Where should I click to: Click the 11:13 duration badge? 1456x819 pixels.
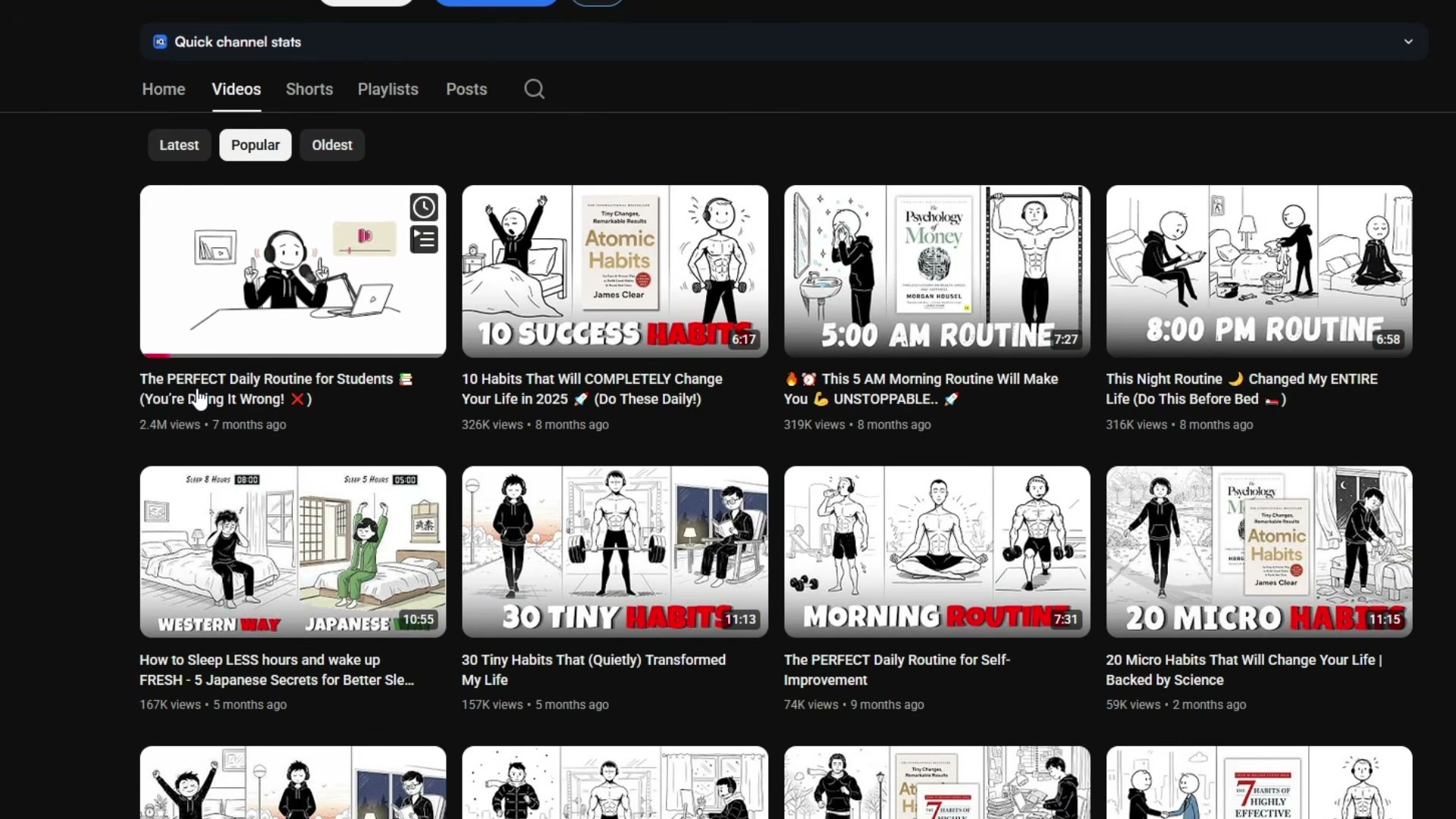[x=740, y=620]
